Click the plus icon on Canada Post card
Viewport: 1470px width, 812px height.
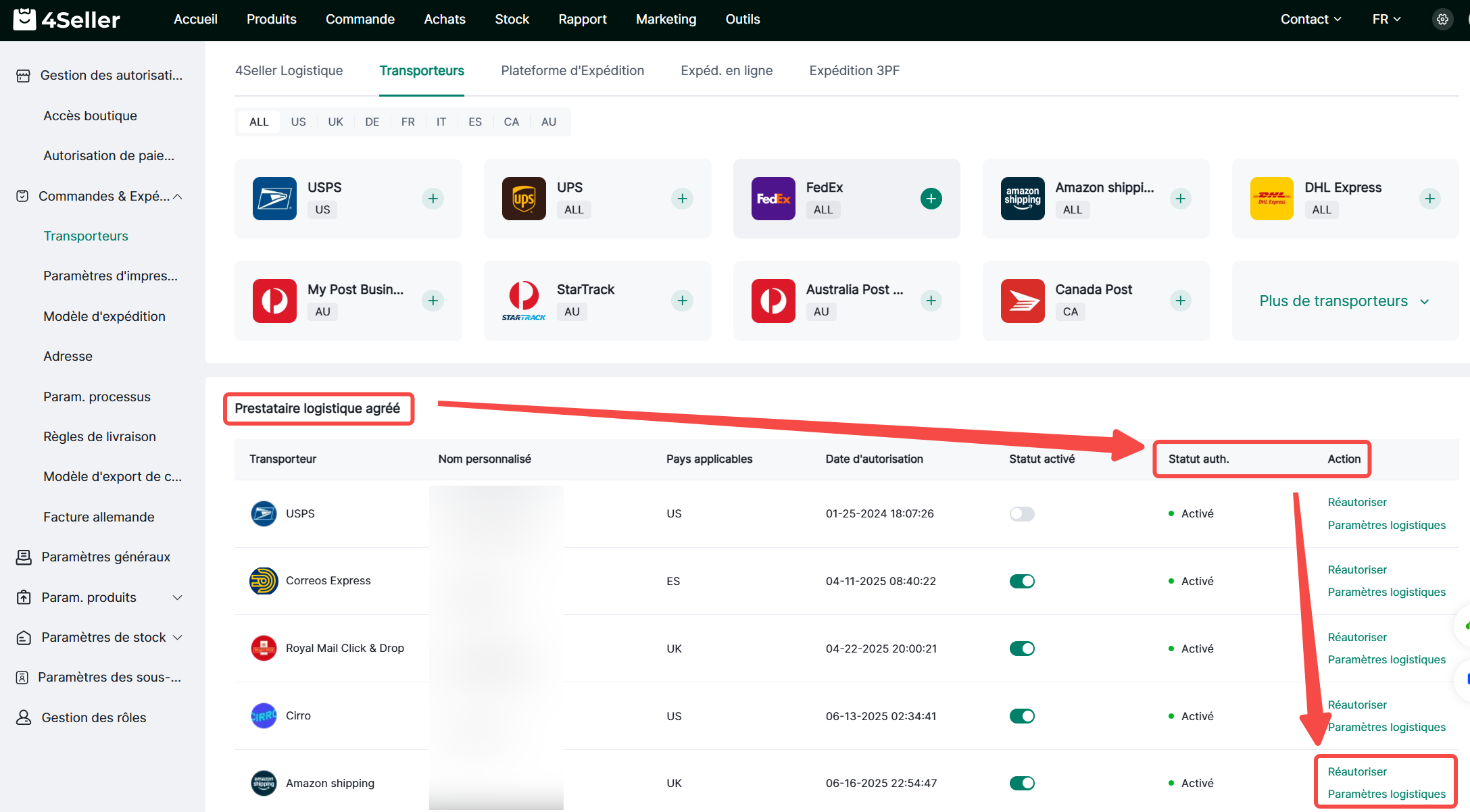1180,301
